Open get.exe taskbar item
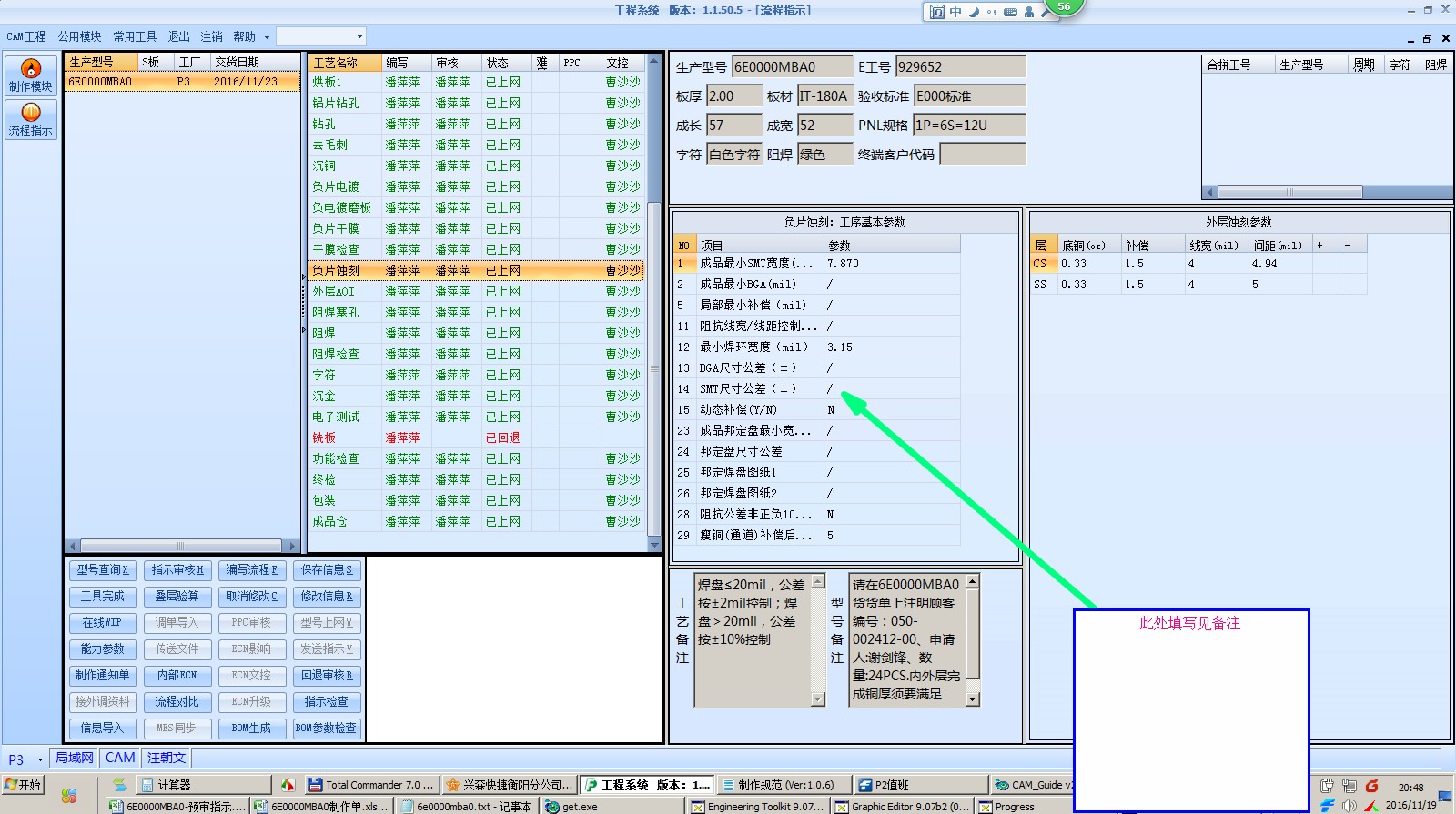The image size is (1456, 814). click(613, 806)
